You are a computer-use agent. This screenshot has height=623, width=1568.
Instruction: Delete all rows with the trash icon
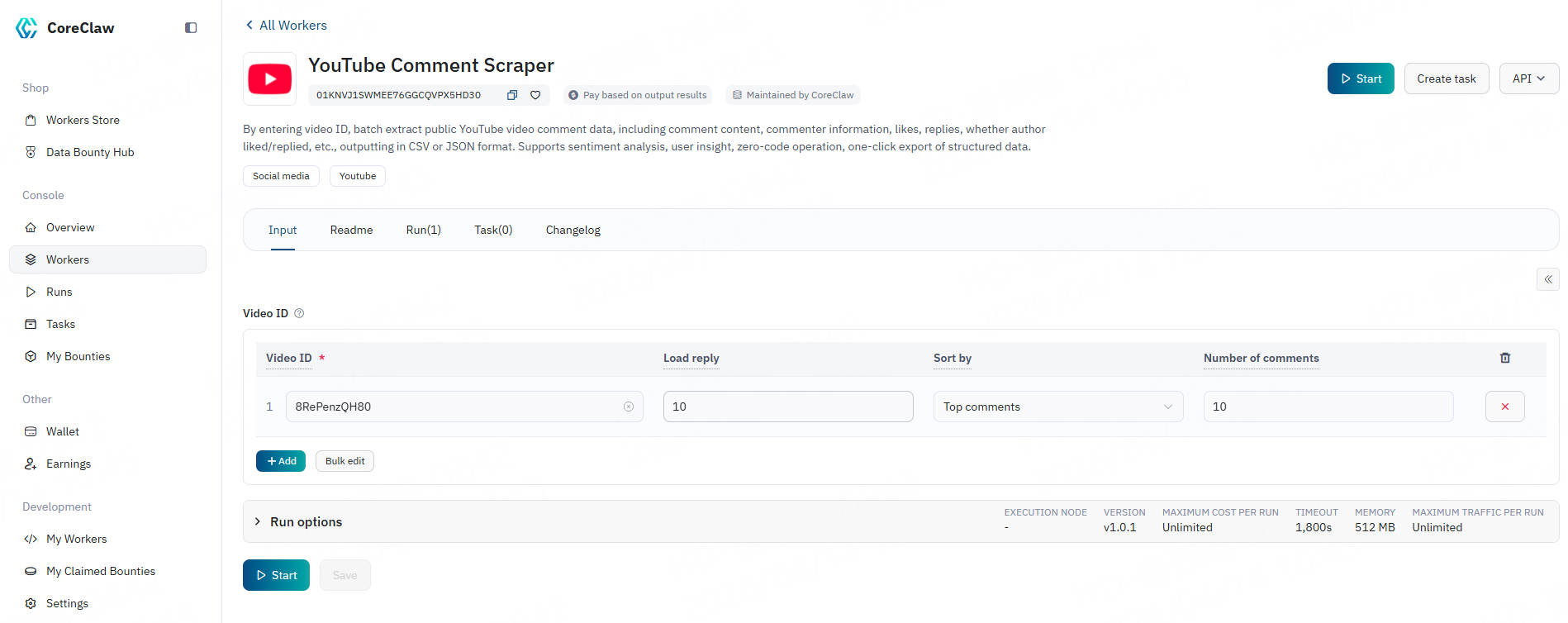click(x=1504, y=358)
